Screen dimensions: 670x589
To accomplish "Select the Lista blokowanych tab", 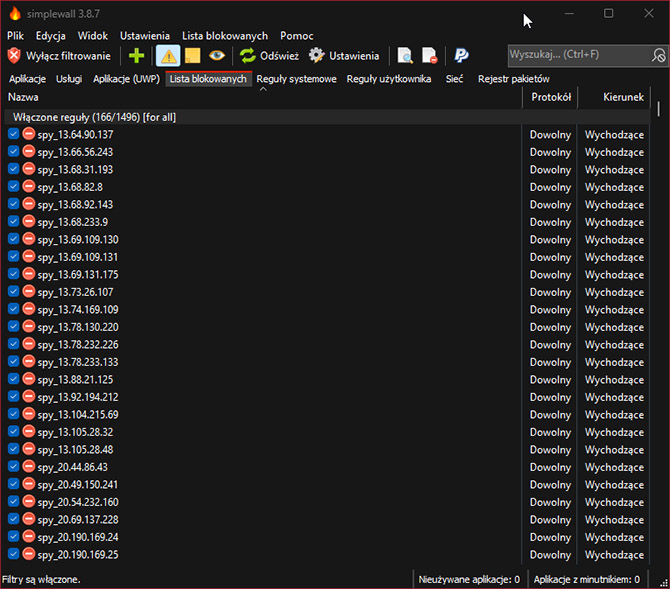I will click(x=208, y=79).
